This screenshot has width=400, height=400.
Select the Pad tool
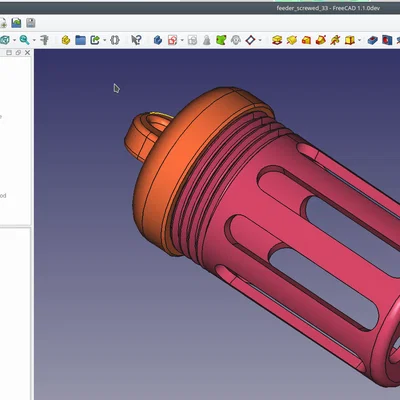pos(277,40)
